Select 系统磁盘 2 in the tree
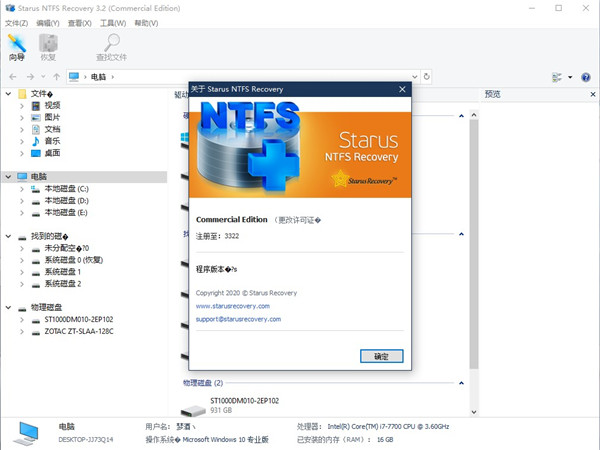 62,284
